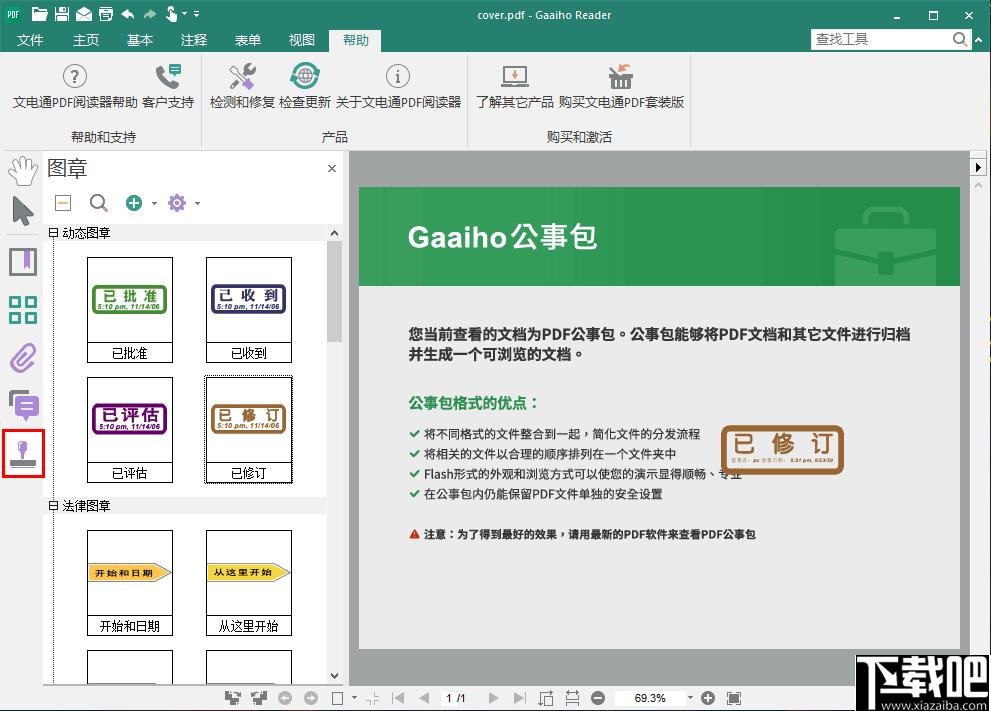Select the 开始和日期 stamp thumbnail
This screenshot has height=711, width=991.
point(130,583)
